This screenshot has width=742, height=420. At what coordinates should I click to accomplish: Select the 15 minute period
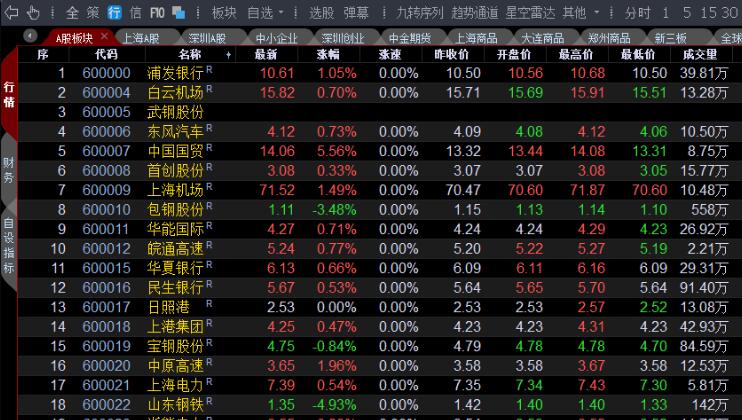(708, 12)
